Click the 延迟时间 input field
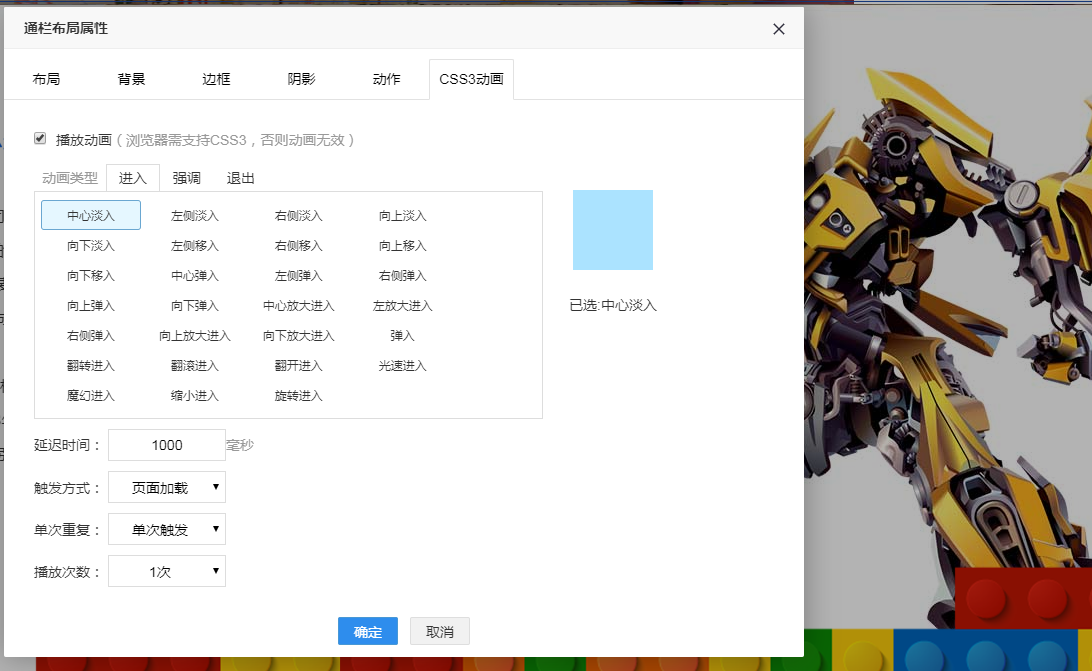This screenshot has height=671, width=1092. [x=167, y=445]
